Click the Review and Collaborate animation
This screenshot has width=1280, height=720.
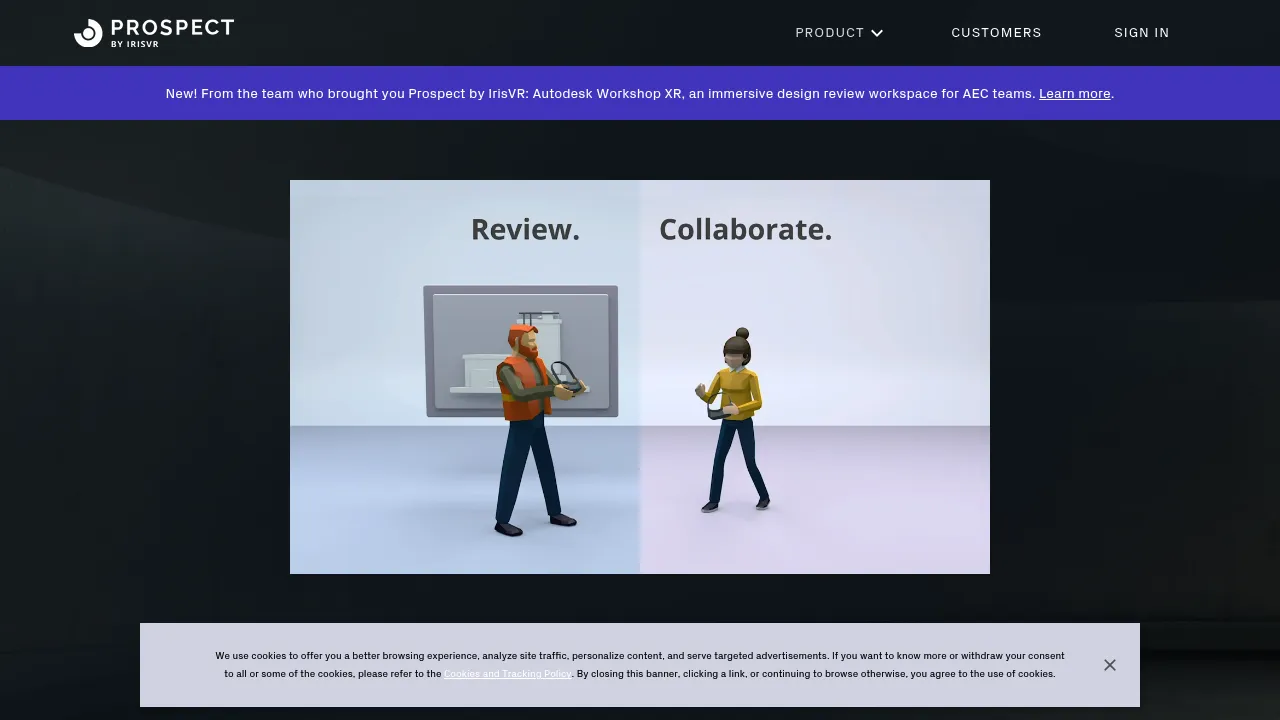(640, 377)
